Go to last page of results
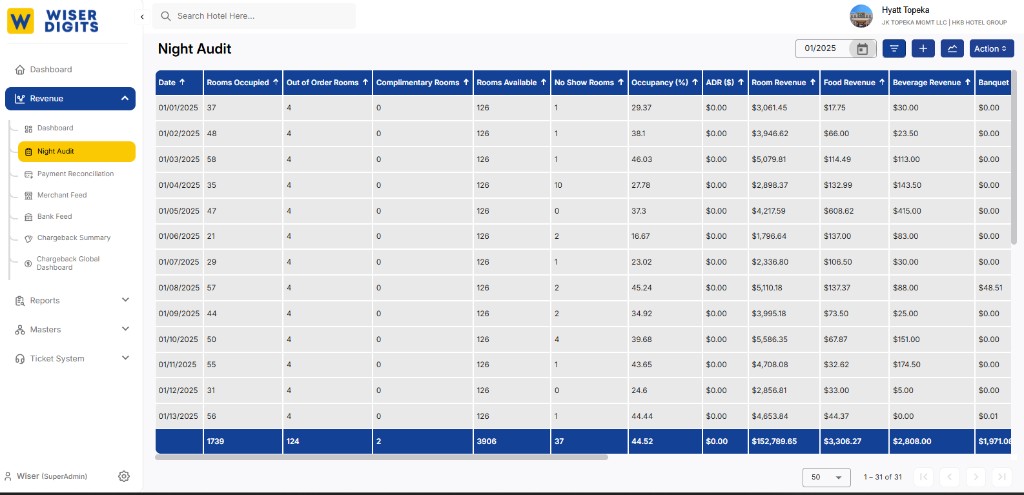 pyautogui.click(x=1002, y=477)
